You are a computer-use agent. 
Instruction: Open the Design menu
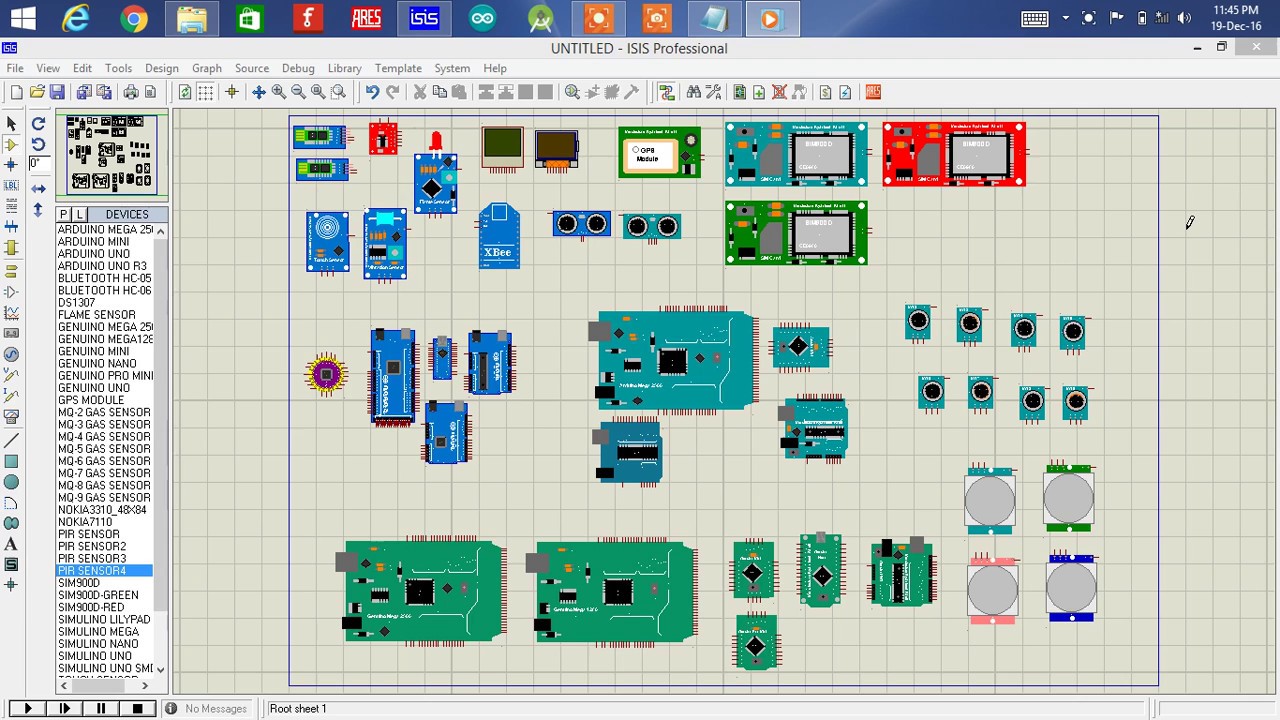pyautogui.click(x=161, y=68)
